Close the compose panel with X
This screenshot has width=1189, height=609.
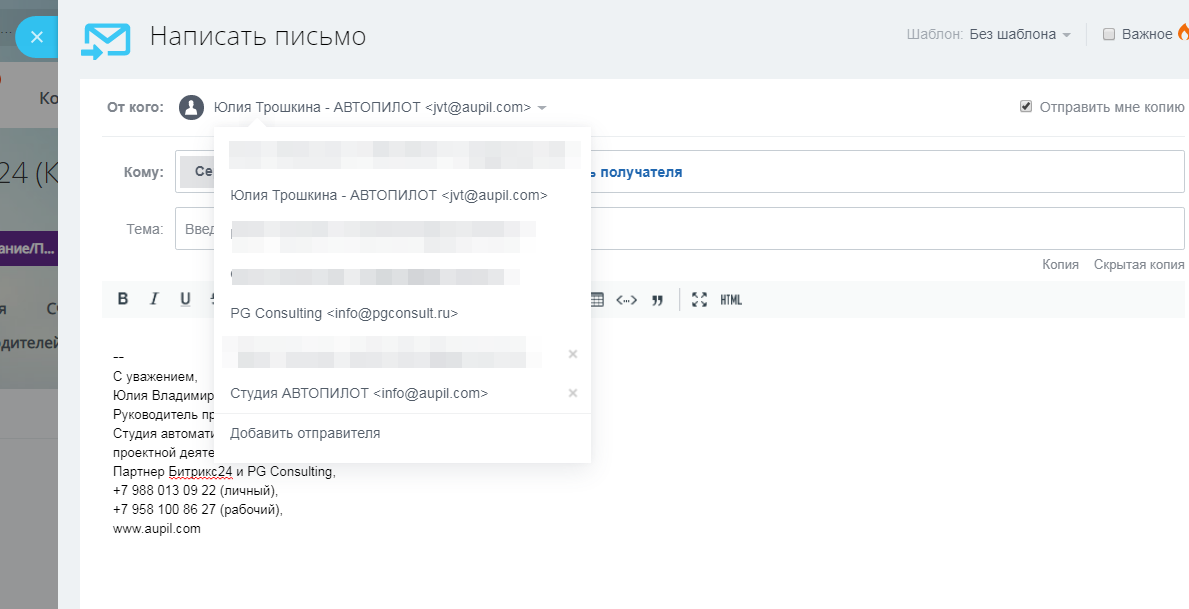pos(37,38)
